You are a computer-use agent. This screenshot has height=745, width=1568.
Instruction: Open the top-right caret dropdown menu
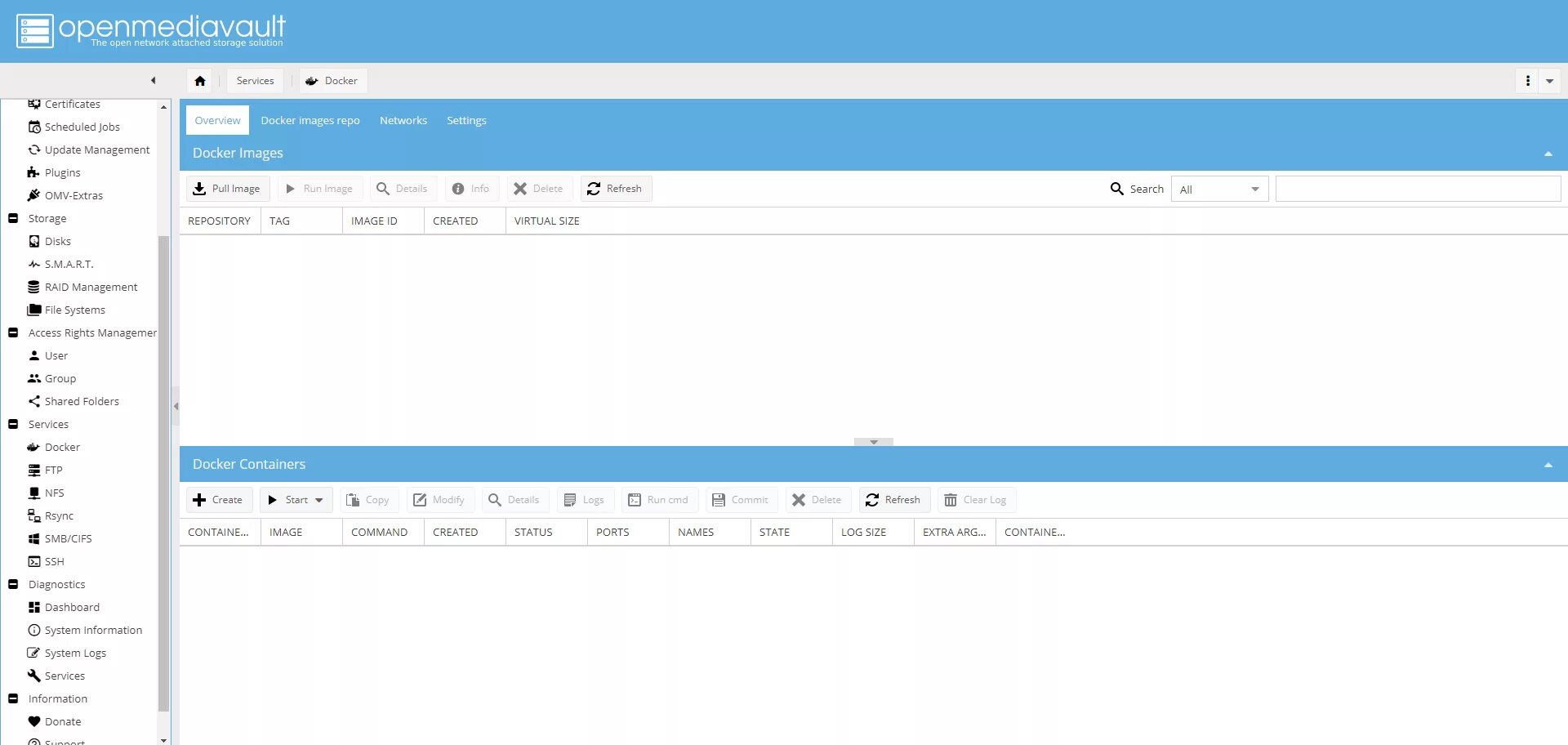pos(1549,81)
